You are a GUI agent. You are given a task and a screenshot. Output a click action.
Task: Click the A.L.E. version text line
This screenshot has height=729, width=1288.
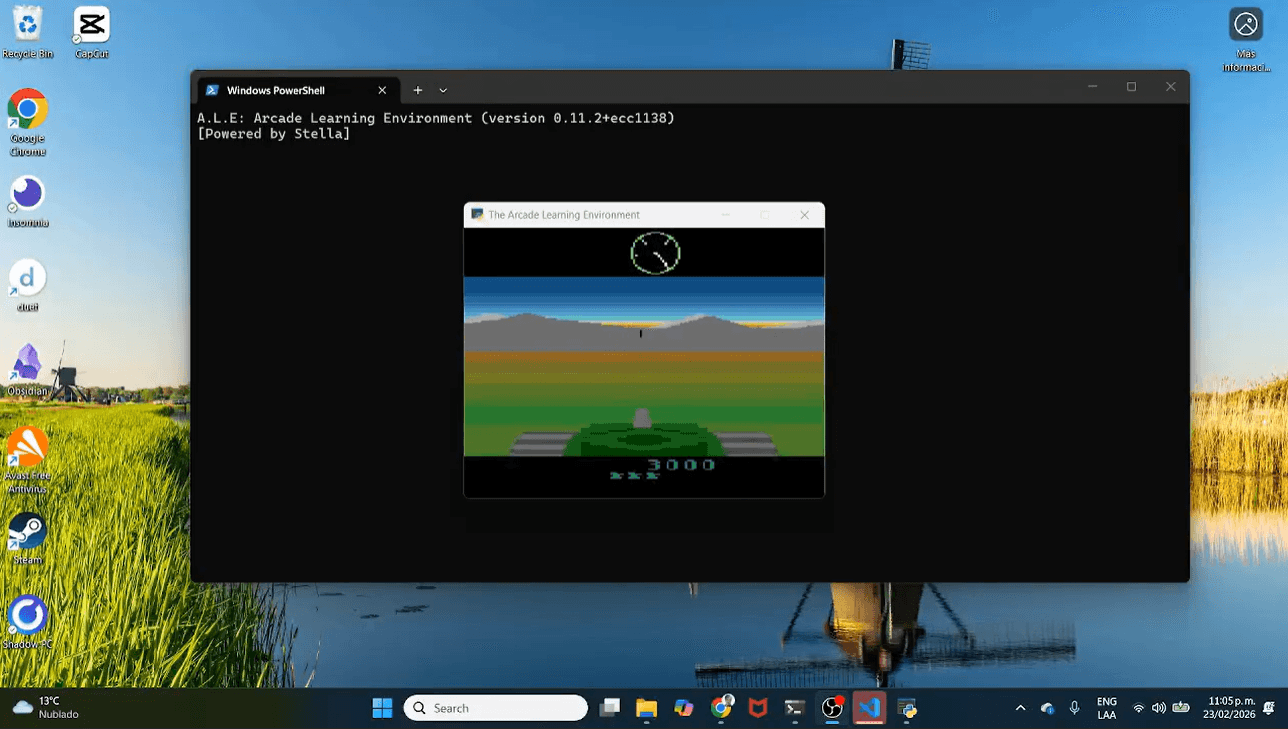436,118
